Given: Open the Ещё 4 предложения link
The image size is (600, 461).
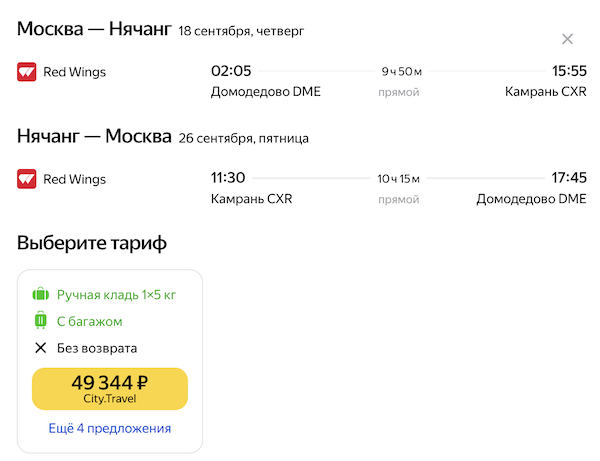Looking at the screenshot, I should (110, 428).
